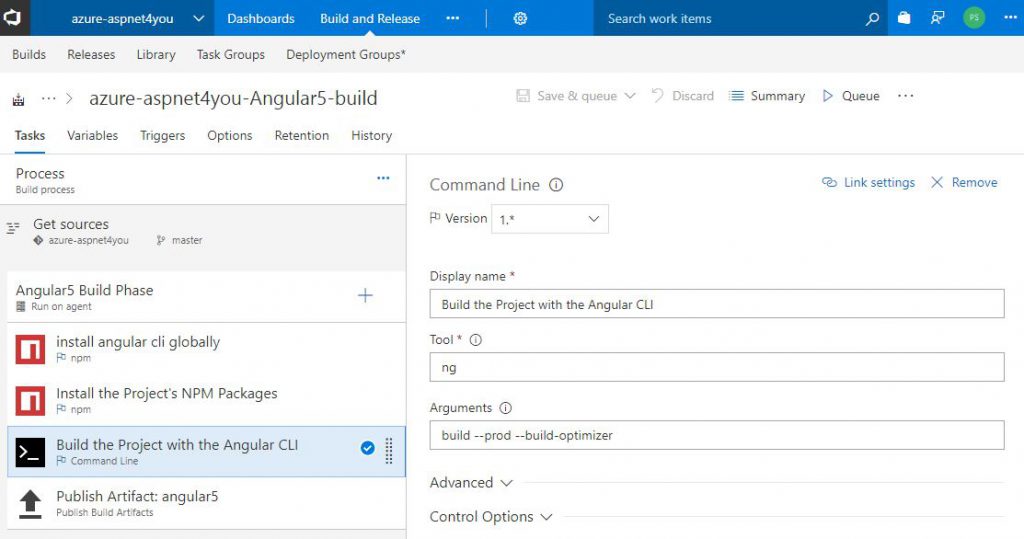Screen dimensions: 1024x539
Task: Open the task Version dropdown
Action: click(550, 219)
